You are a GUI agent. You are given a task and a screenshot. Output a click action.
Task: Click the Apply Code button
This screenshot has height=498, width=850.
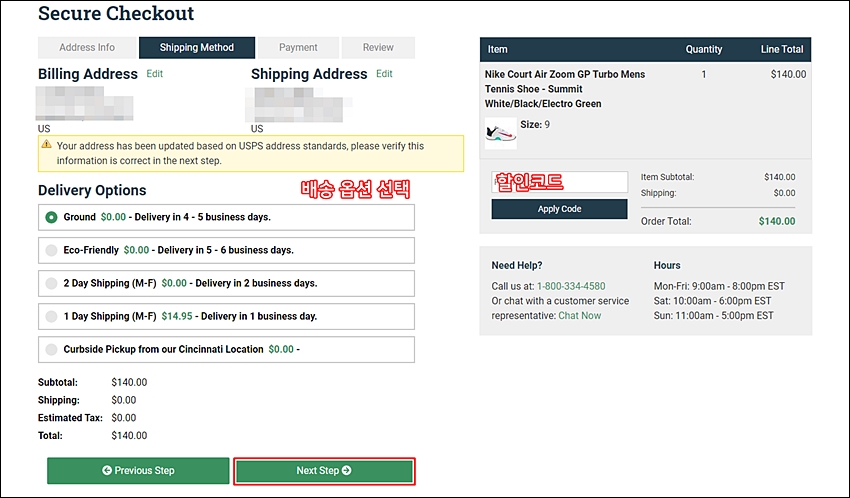click(x=559, y=209)
